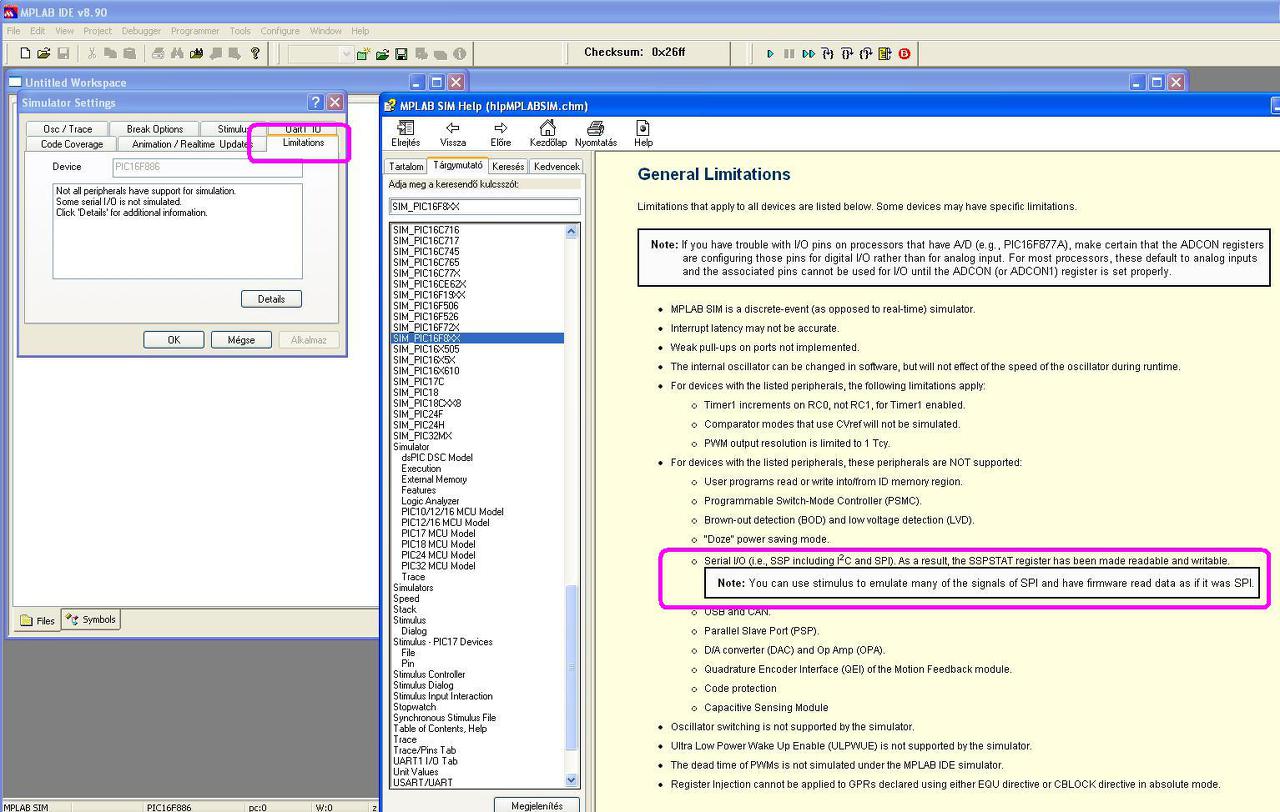This screenshot has height=812, width=1280.
Task: Open the Debugger menu
Action: [141, 31]
